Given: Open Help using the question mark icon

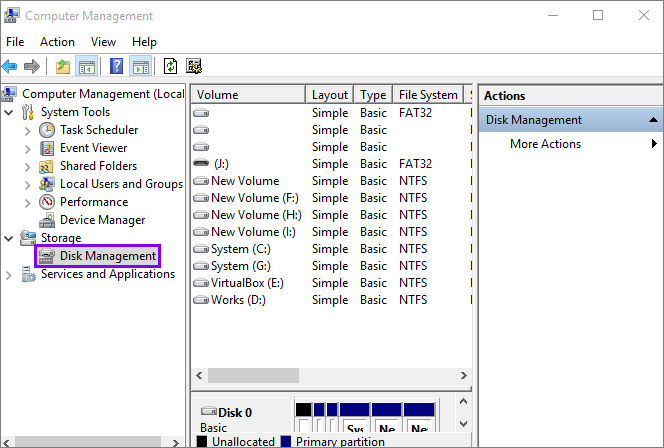Looking at the screenshot, I should [116, 67].
